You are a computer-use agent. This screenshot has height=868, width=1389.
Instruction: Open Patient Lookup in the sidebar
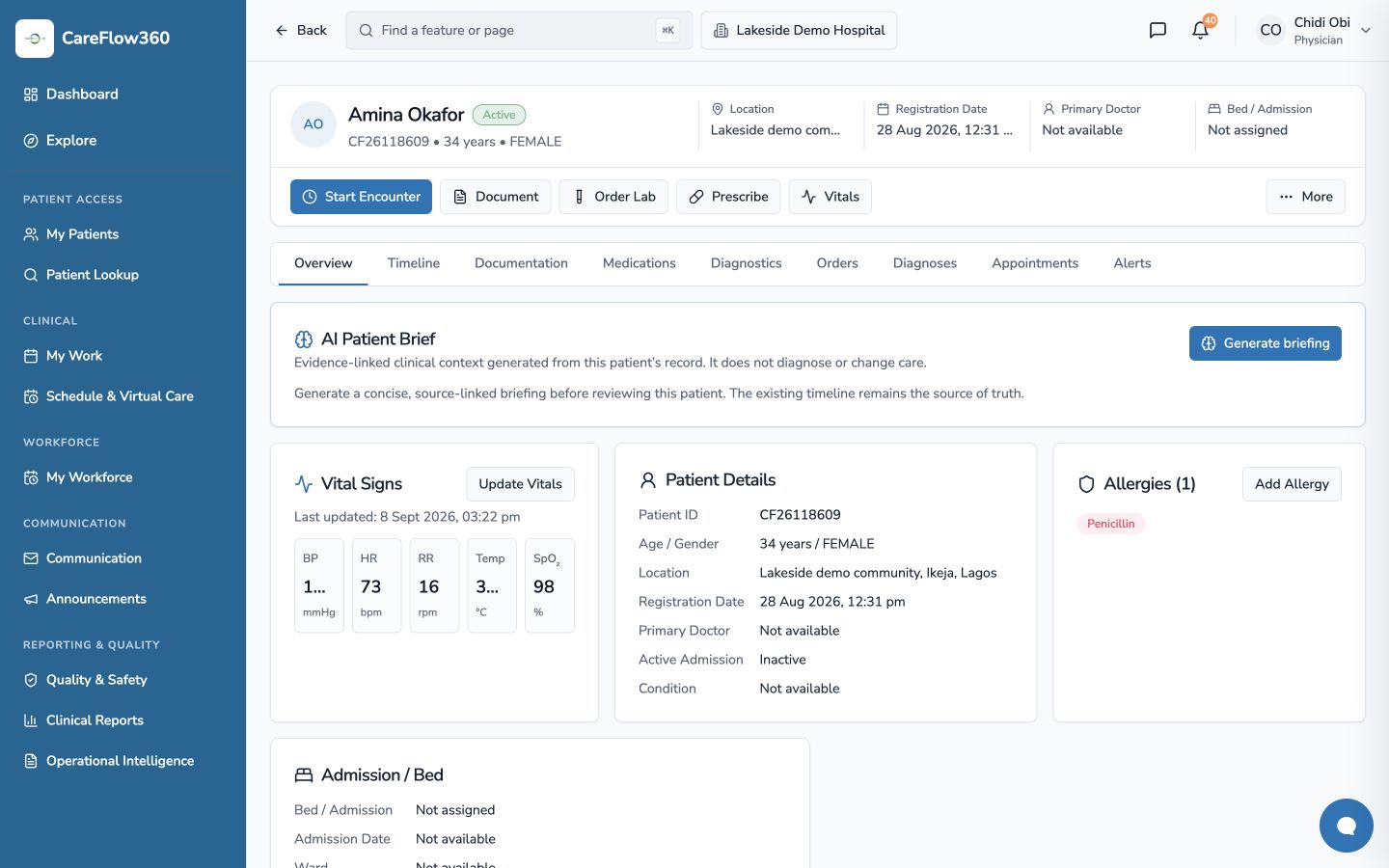click(123, 275)
